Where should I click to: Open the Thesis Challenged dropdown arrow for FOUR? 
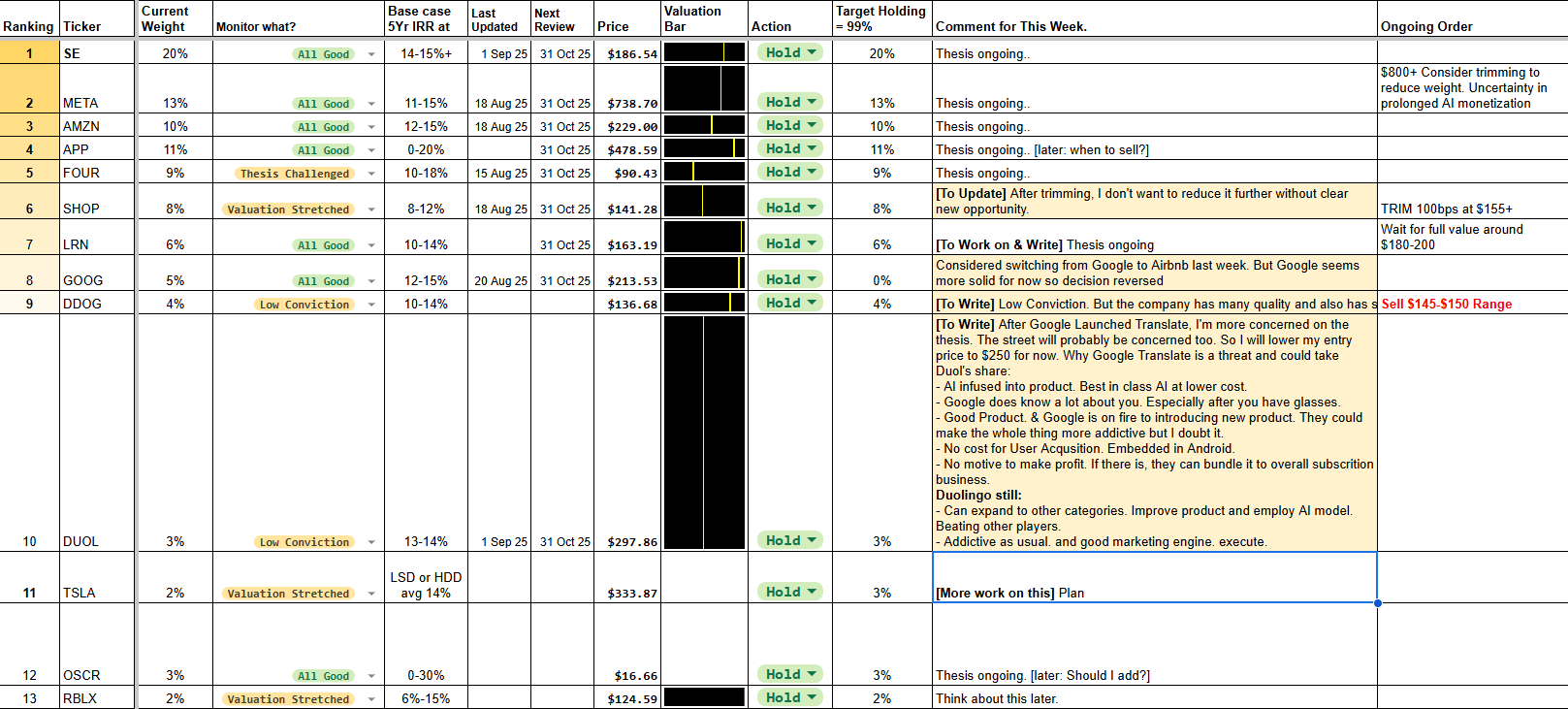[x=371, y=175]
